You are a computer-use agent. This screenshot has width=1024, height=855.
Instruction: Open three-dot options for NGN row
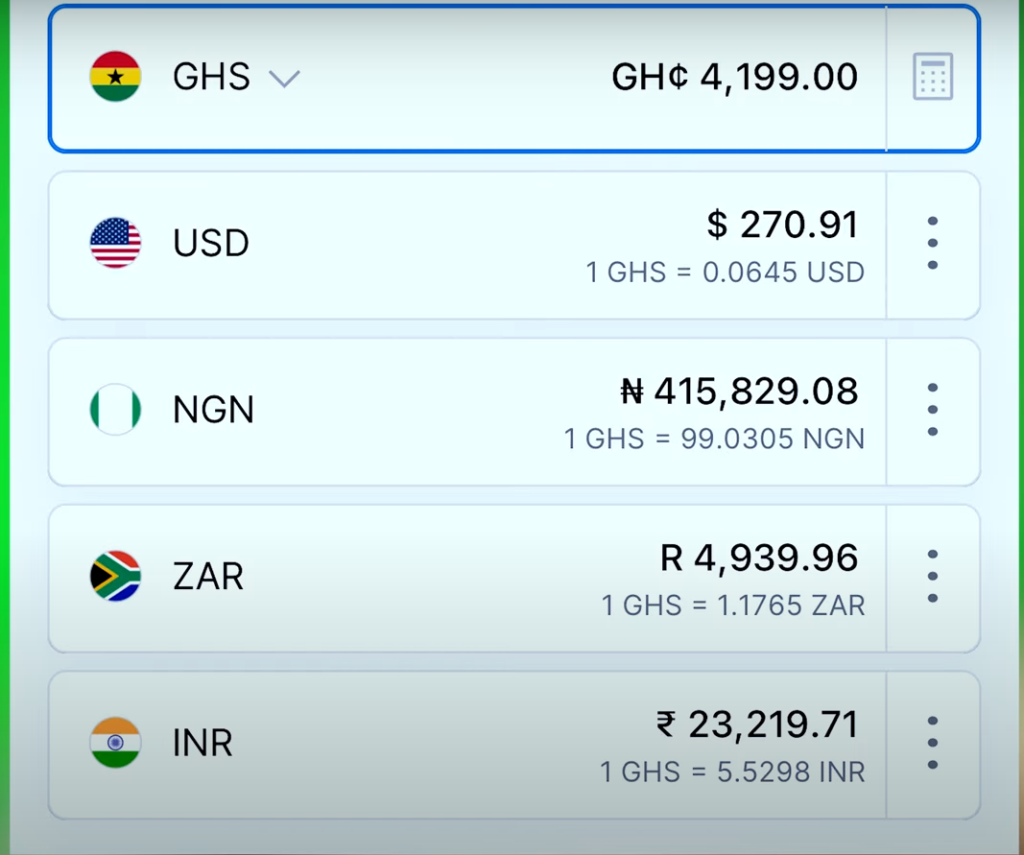coord(933,410)
